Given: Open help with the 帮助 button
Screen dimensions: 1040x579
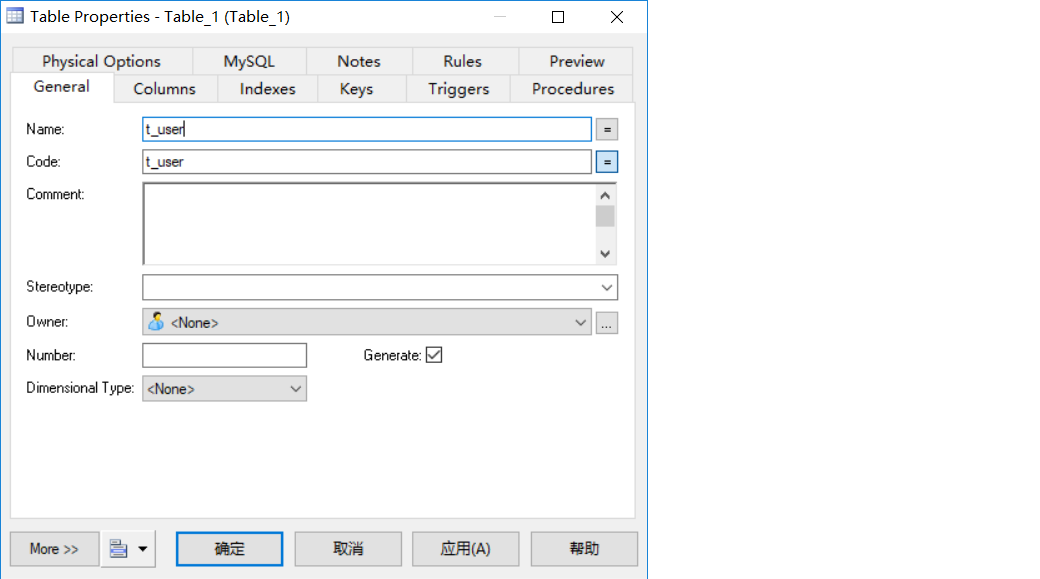Looking at the screenshot, I should click(584, 548).
